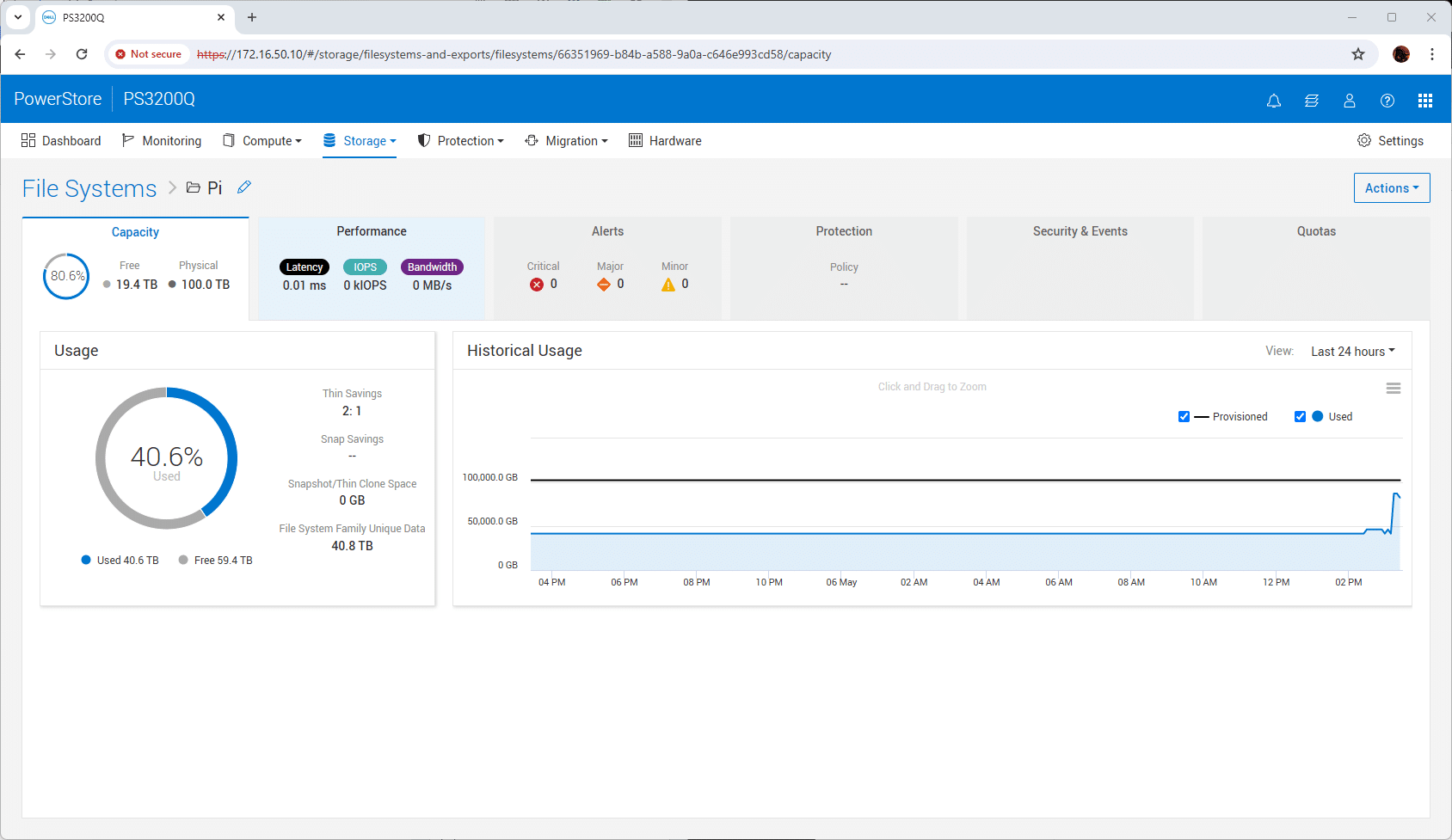Click the 06 May label on chart axis
The height and width of the screenshot is (840, 1452).
click(x=841, y=583)
